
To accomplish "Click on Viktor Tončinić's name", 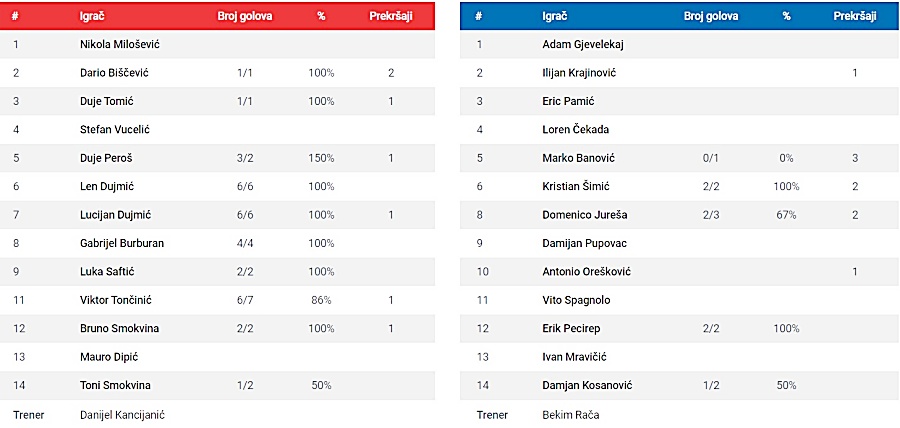I will (116, 300).
